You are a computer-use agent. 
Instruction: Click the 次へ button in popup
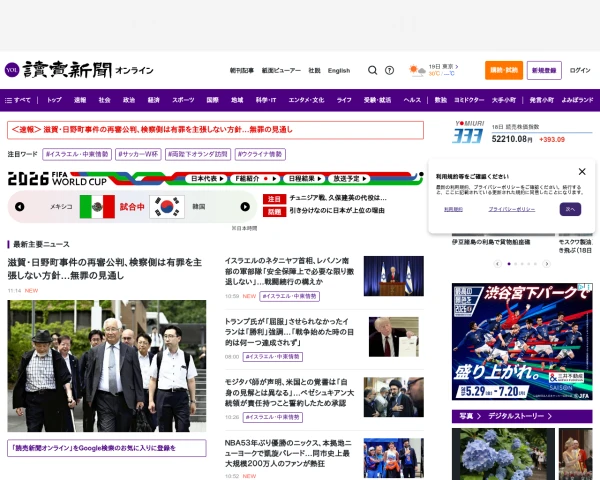click(570, 209)
